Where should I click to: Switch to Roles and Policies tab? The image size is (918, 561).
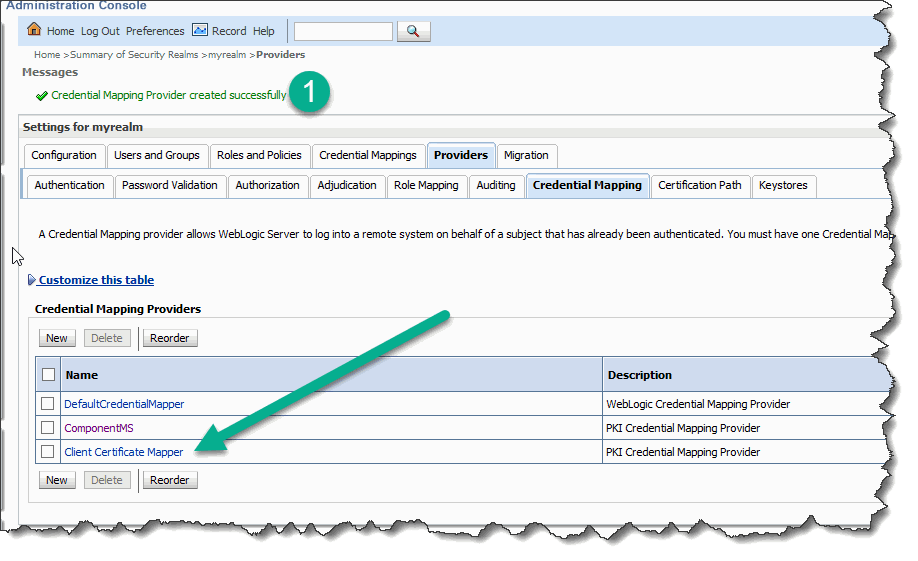(259, 155)
